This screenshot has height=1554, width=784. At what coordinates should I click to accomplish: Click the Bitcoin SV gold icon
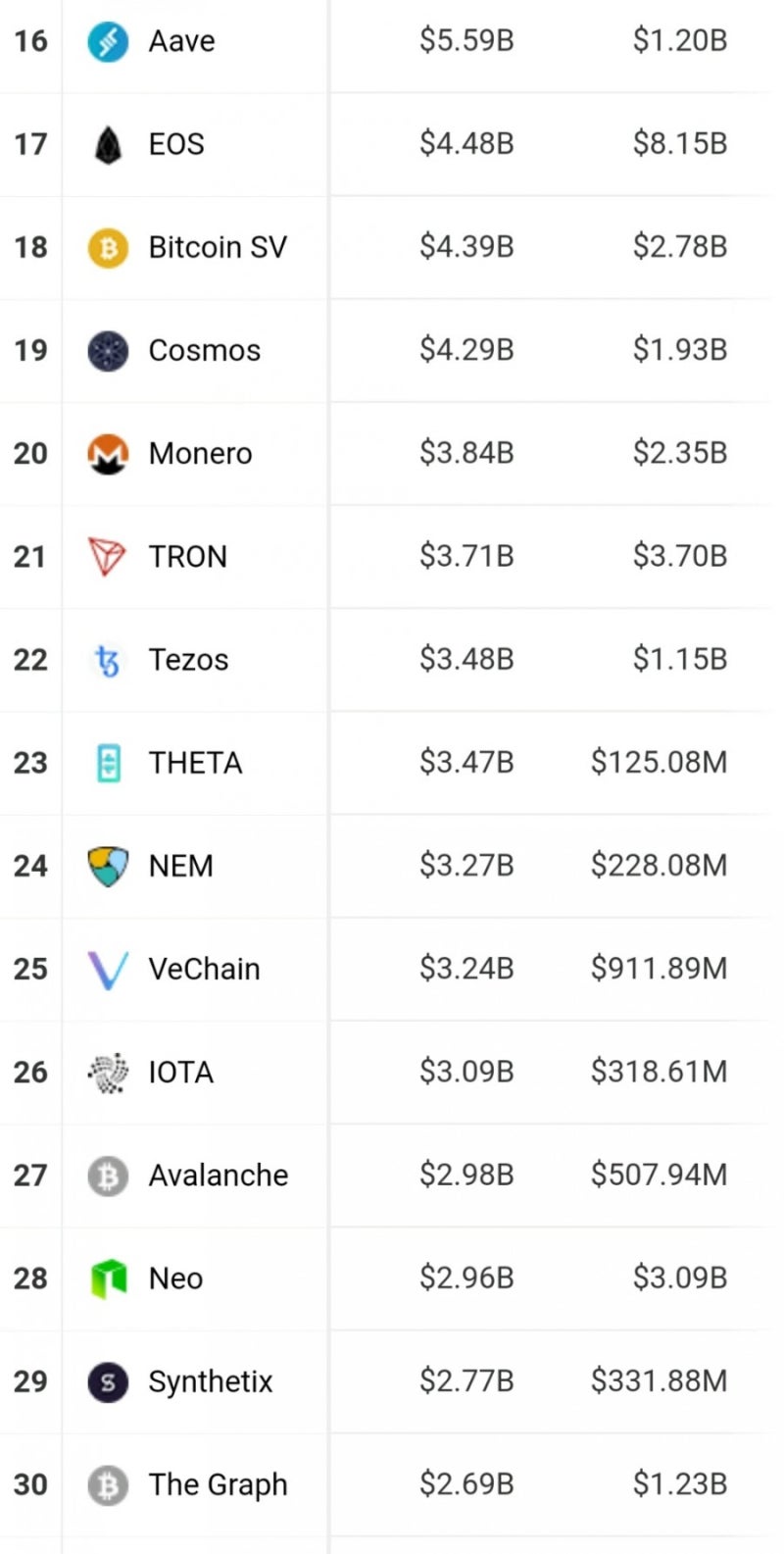point(108,247)
